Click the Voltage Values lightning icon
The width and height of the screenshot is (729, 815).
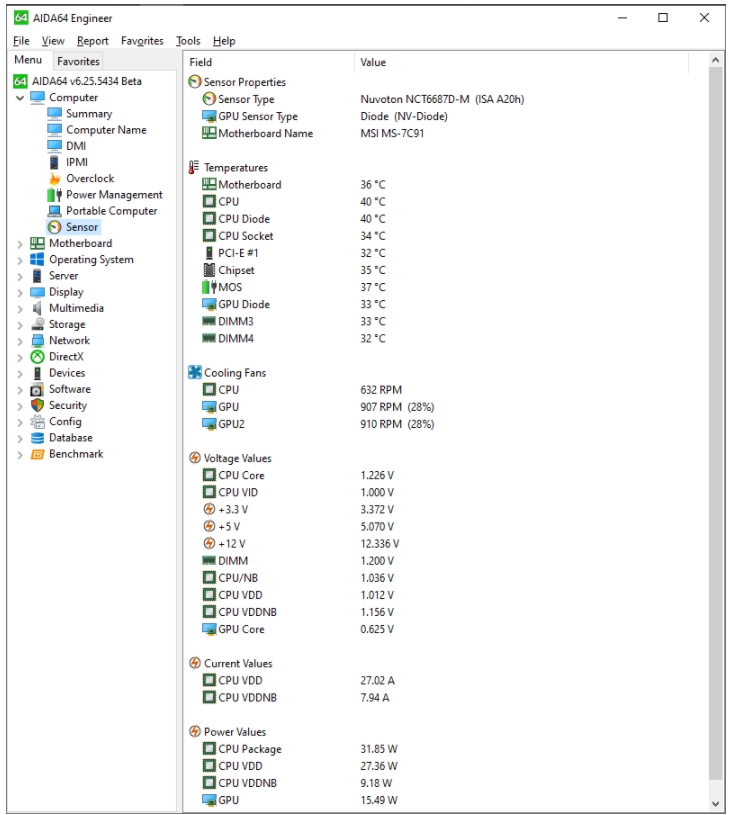pos(195,458)
